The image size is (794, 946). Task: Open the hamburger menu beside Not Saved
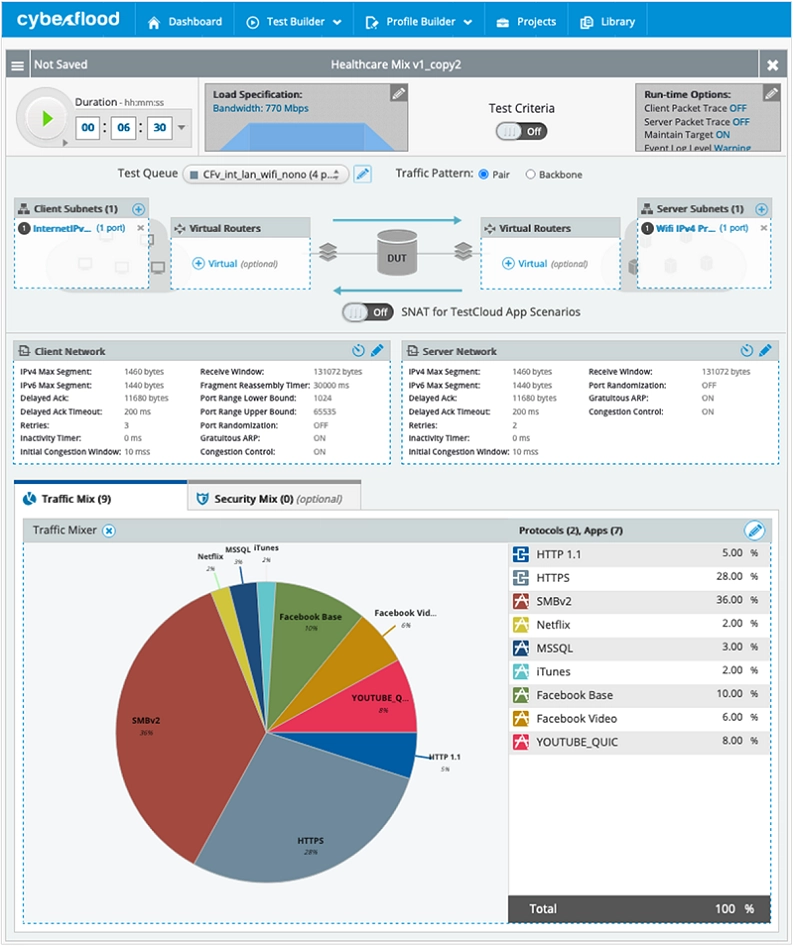[x=17, y=65]
